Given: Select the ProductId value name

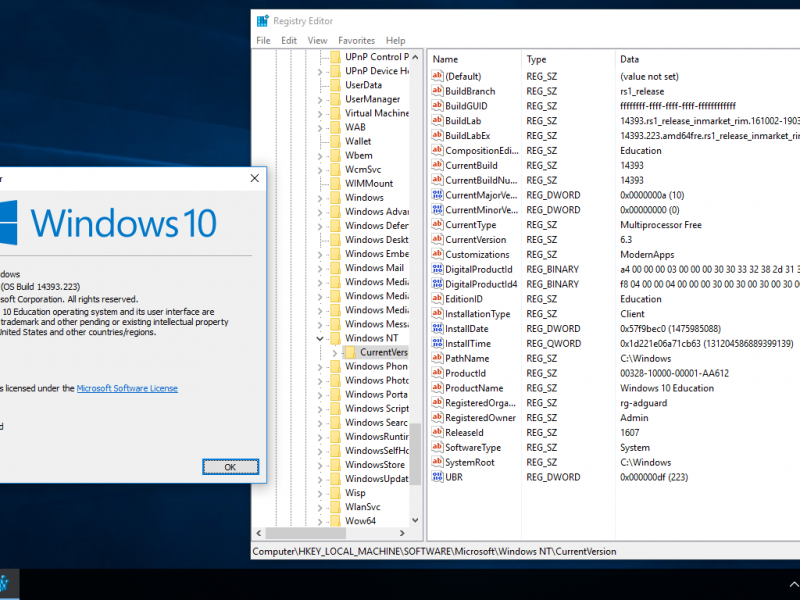Looking at the screenshot, I should click(x=465, y=373).
